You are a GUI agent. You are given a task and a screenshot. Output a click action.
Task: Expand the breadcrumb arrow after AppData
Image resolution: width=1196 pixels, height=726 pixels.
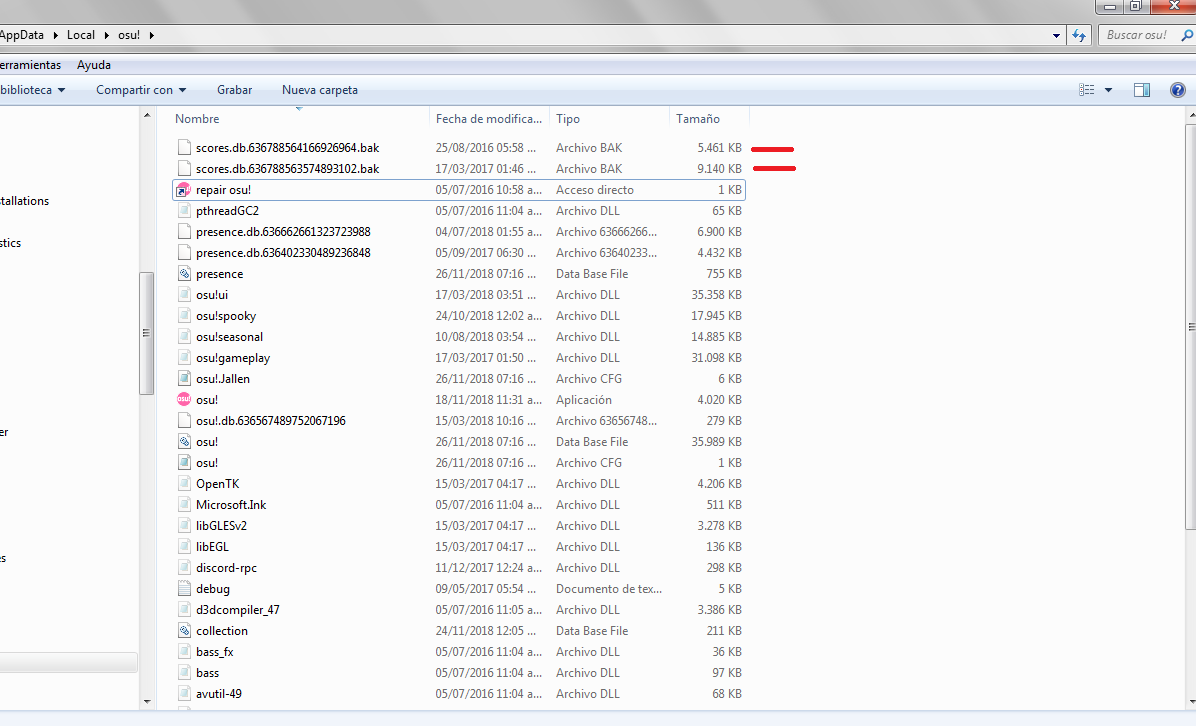pyautogui.click(x=55, y=35)
